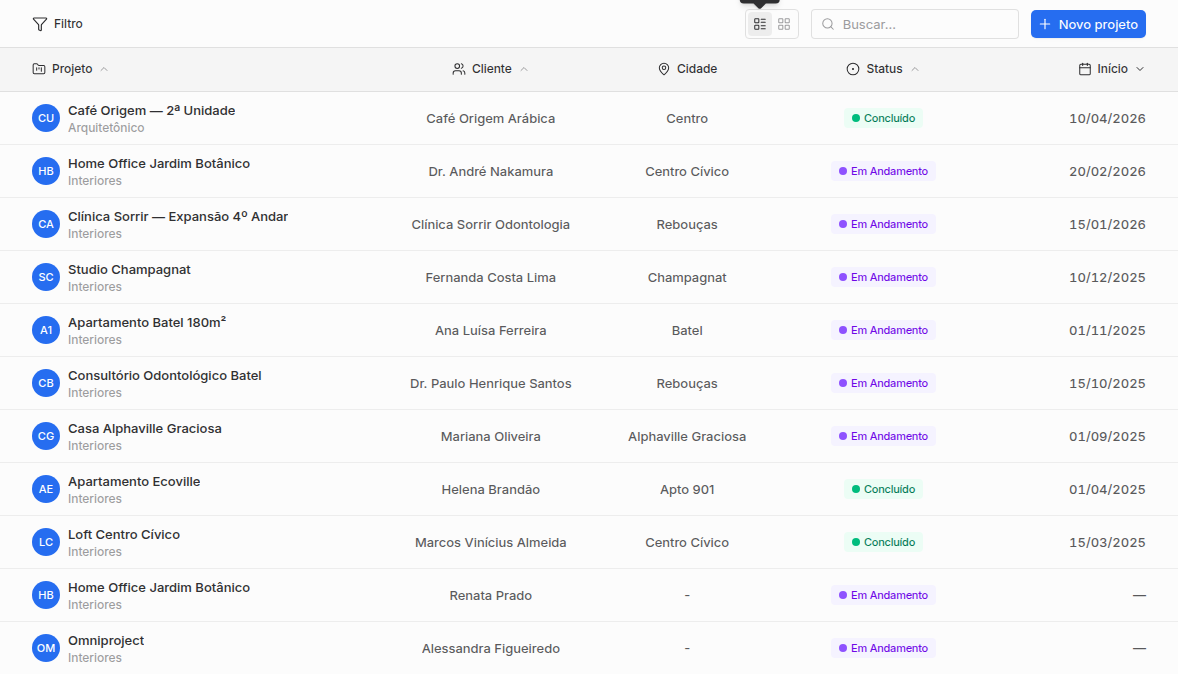
Task: Switch to grid view layout
Action: click(784, 24)
